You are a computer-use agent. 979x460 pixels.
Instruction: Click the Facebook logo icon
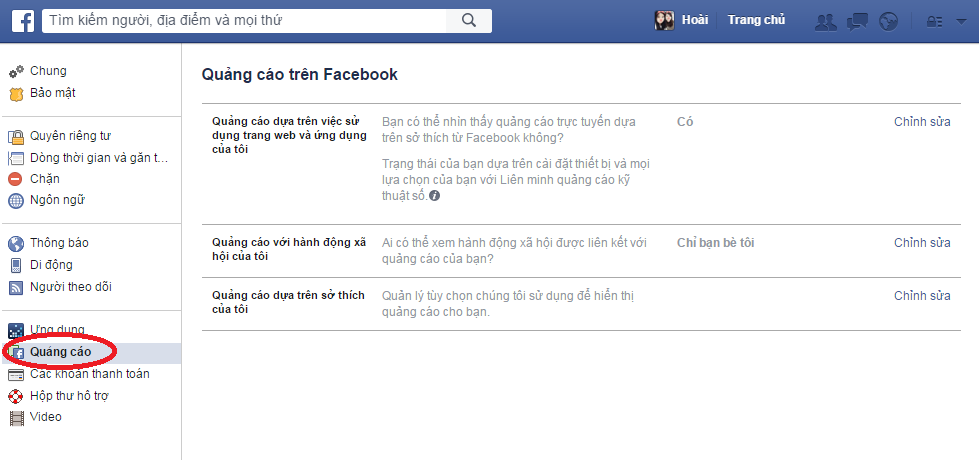(23, 21)
